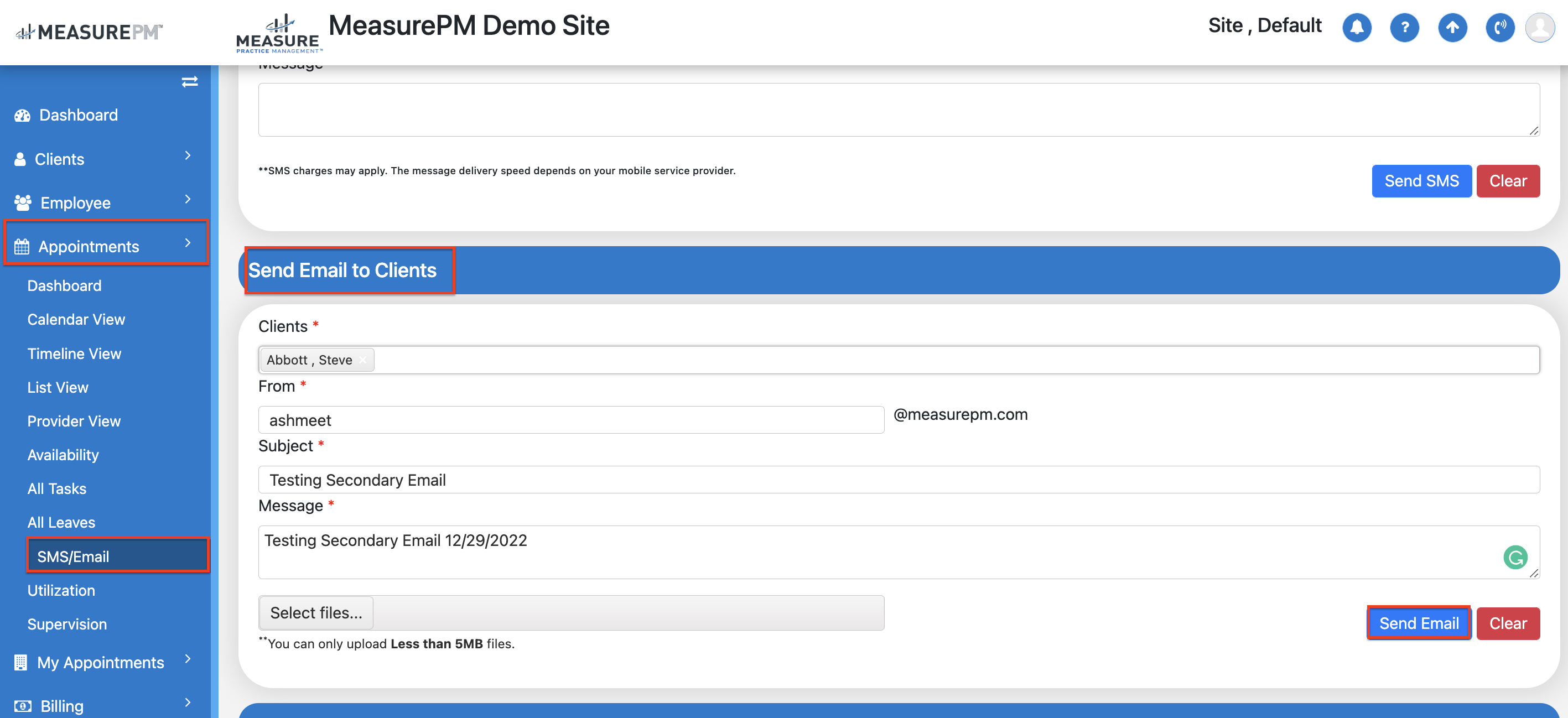1568x718 pixels.
Task: Click the help question mark icon
Action: pos(1404,28)
